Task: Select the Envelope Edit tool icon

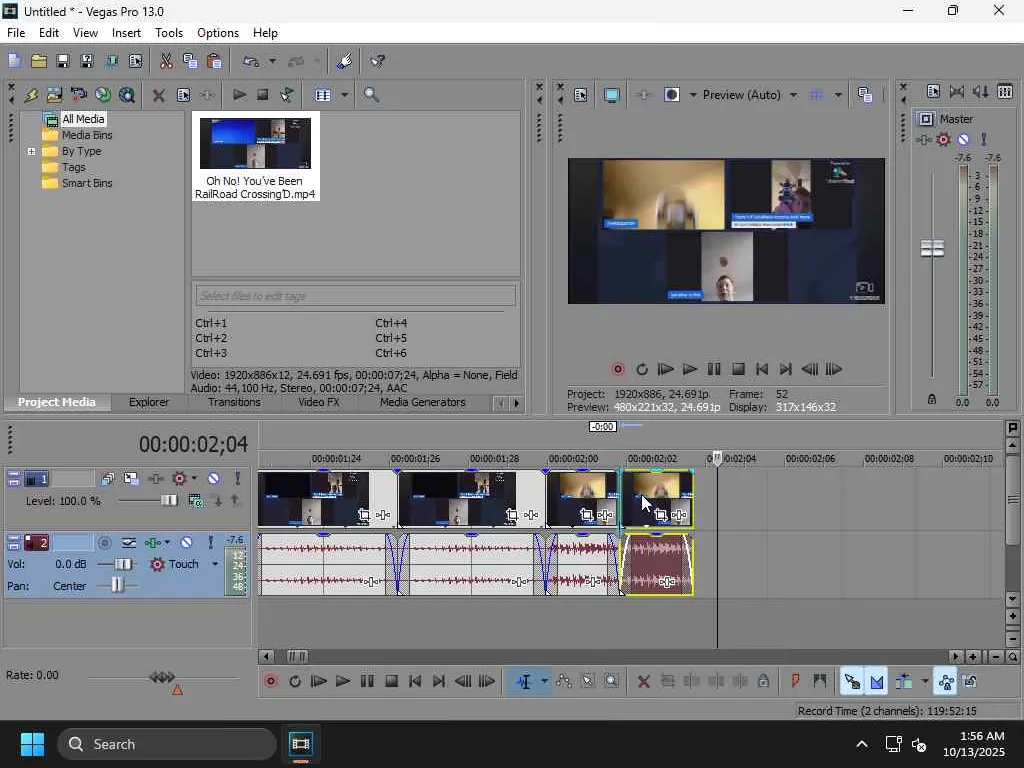Action: pyautogui.click(x=564, y=681)
